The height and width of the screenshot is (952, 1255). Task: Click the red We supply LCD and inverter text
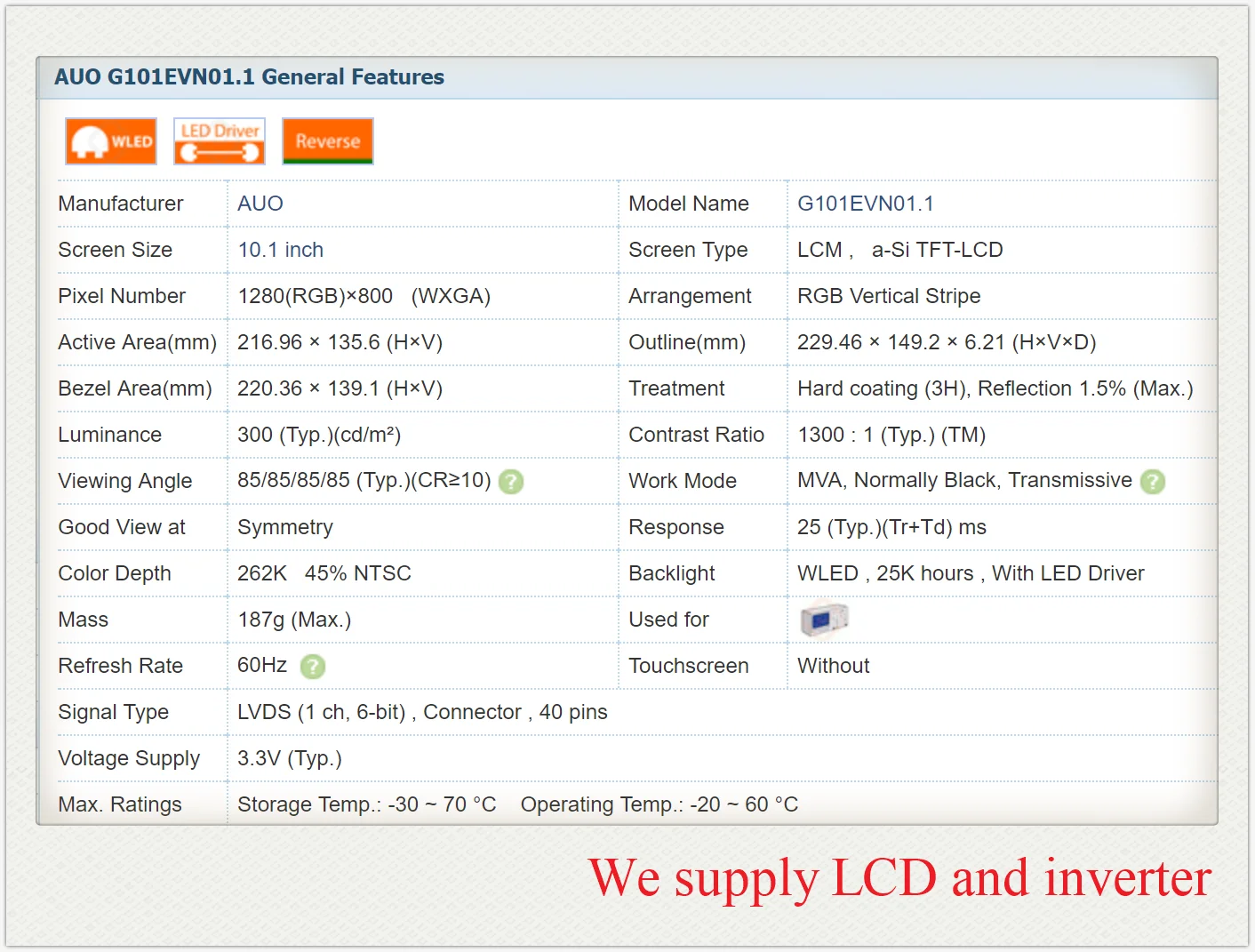click(x=900, y=878)
